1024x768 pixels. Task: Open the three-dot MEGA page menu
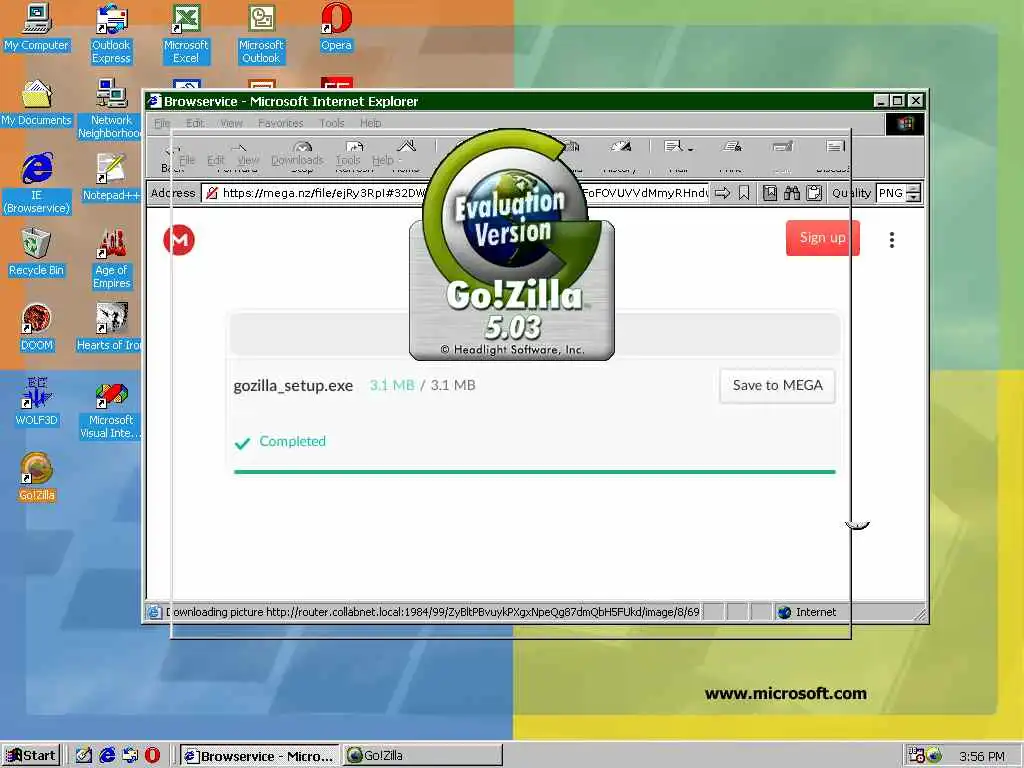[x=891, y=240]
